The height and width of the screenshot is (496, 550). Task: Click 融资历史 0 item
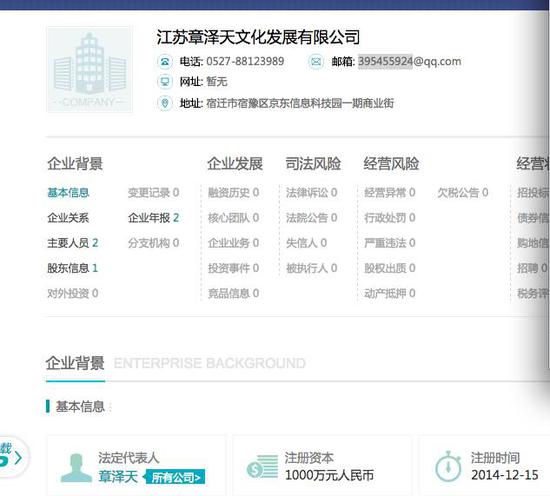[x=234, y=193]
